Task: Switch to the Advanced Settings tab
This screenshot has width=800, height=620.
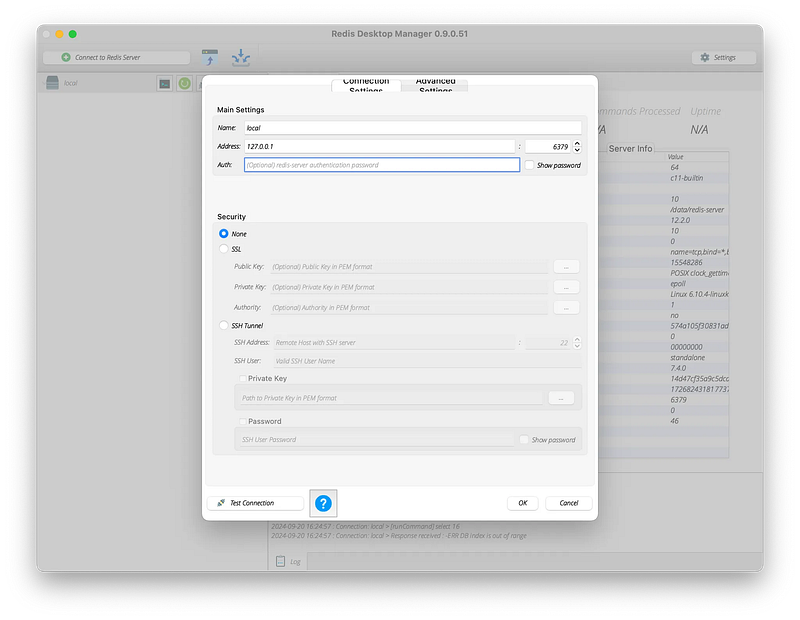Action: 435,85
